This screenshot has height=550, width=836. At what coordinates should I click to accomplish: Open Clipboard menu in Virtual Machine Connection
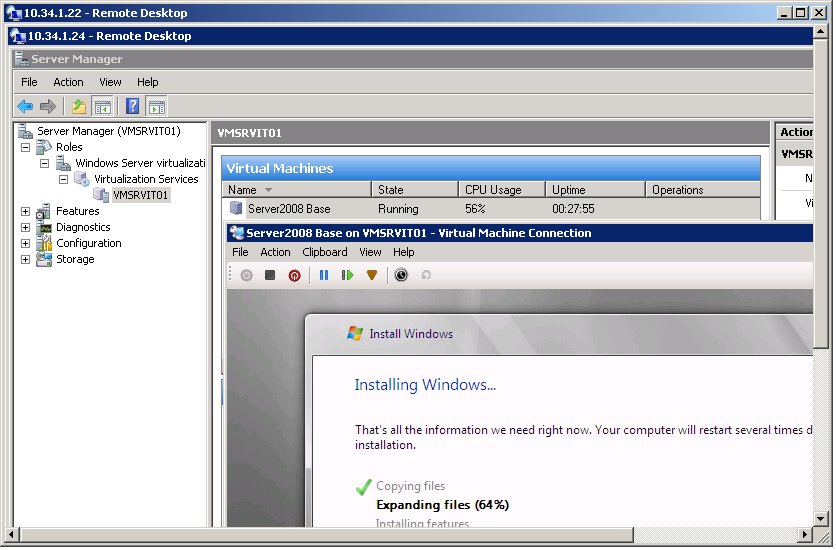click(x=324, y=252)
